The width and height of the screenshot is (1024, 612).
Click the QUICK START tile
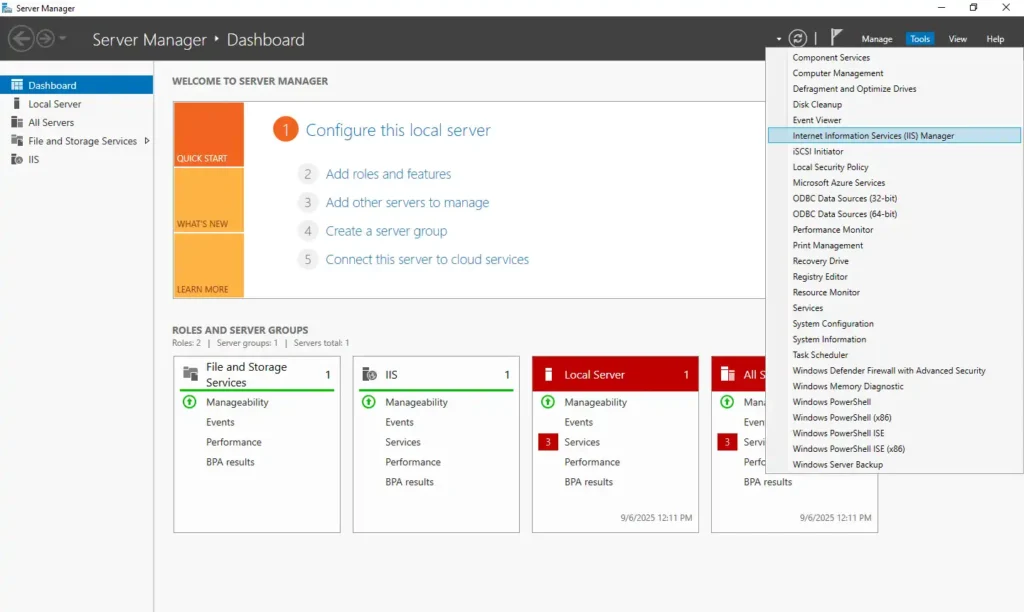pyautogui.click(x=208, y=134)
